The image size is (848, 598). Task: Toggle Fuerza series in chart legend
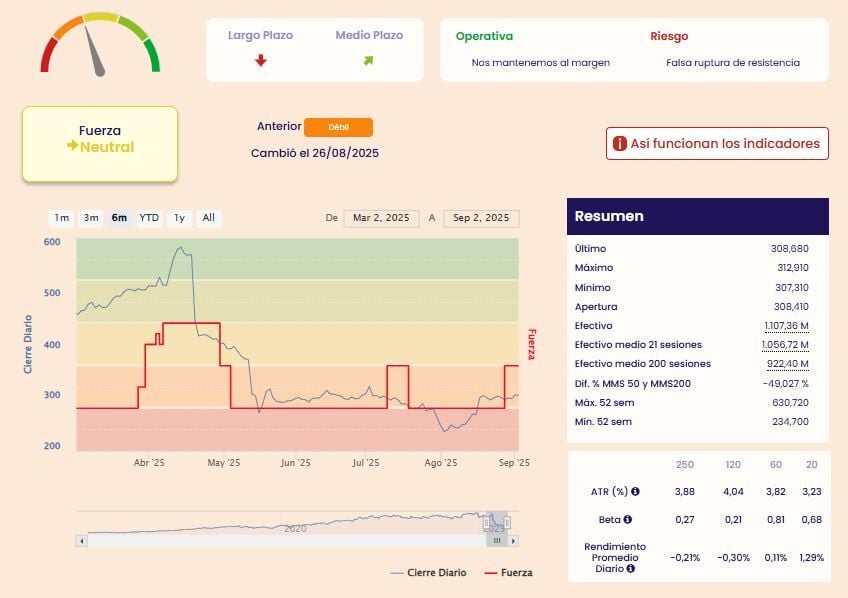pos(508,573)
